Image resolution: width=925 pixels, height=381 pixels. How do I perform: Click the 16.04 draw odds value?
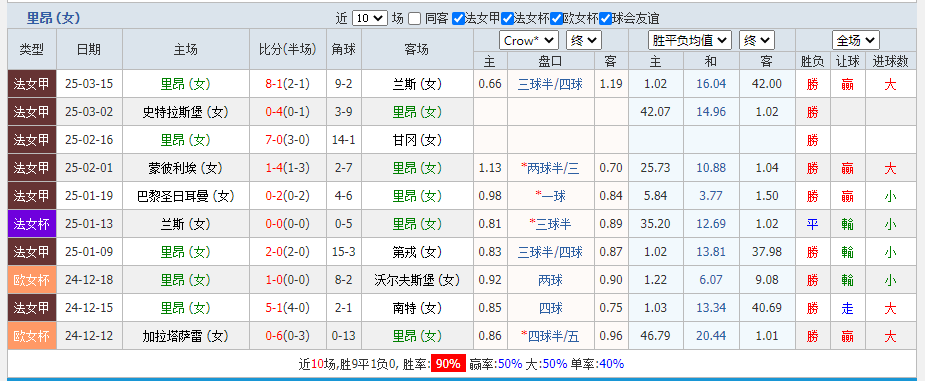711,84
